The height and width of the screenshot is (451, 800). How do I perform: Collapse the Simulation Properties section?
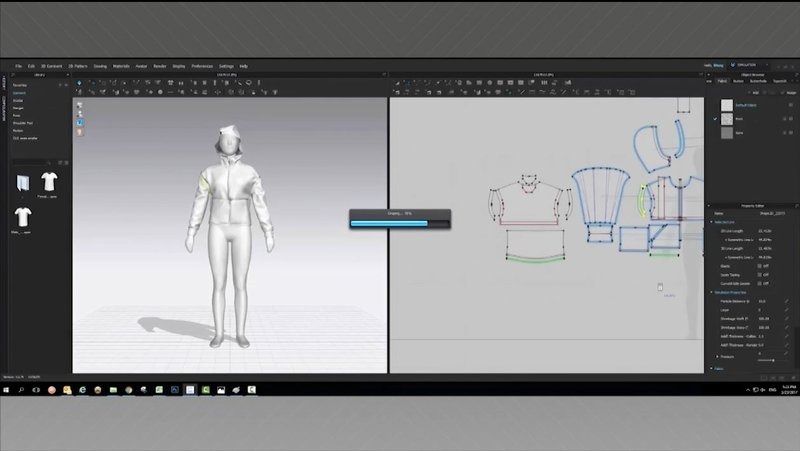click(712, 292)
